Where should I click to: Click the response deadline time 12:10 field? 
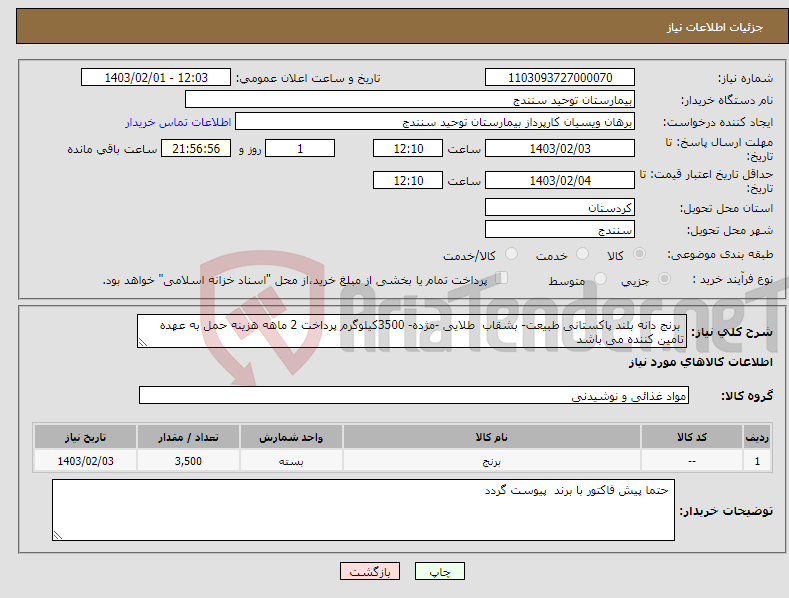point(408,148)
